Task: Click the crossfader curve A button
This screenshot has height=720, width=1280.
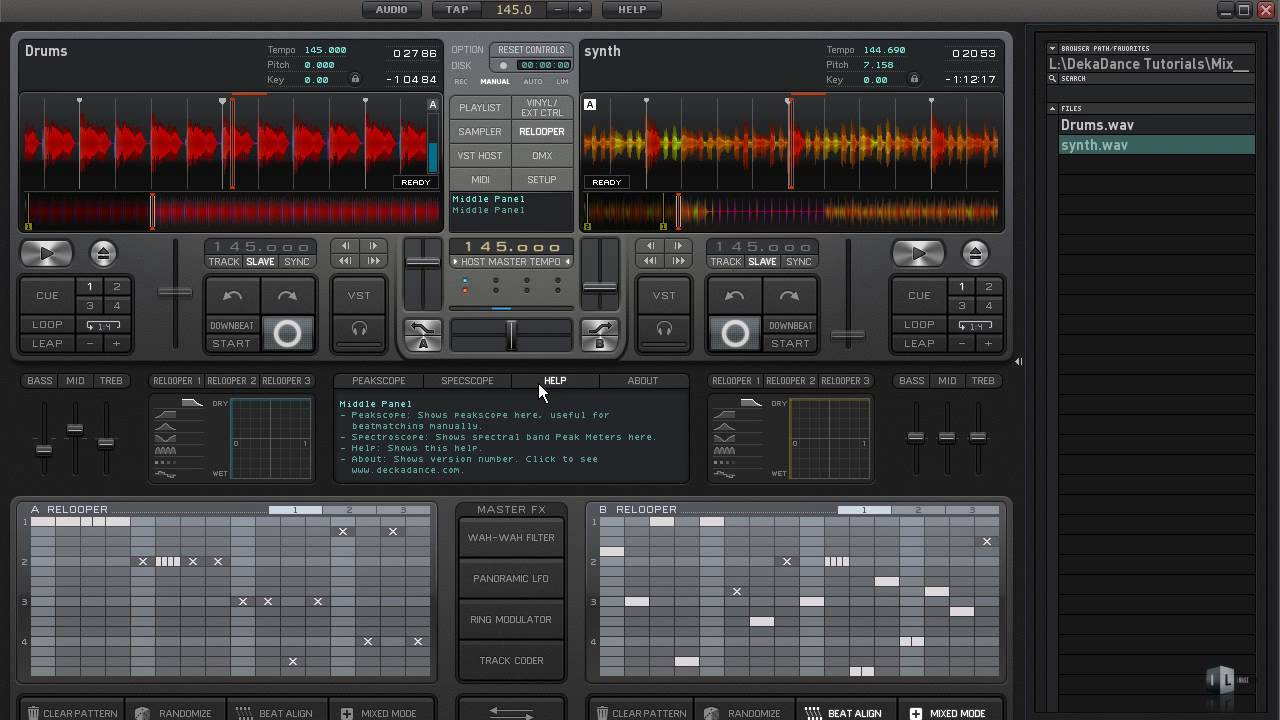Action: [423, 335]
